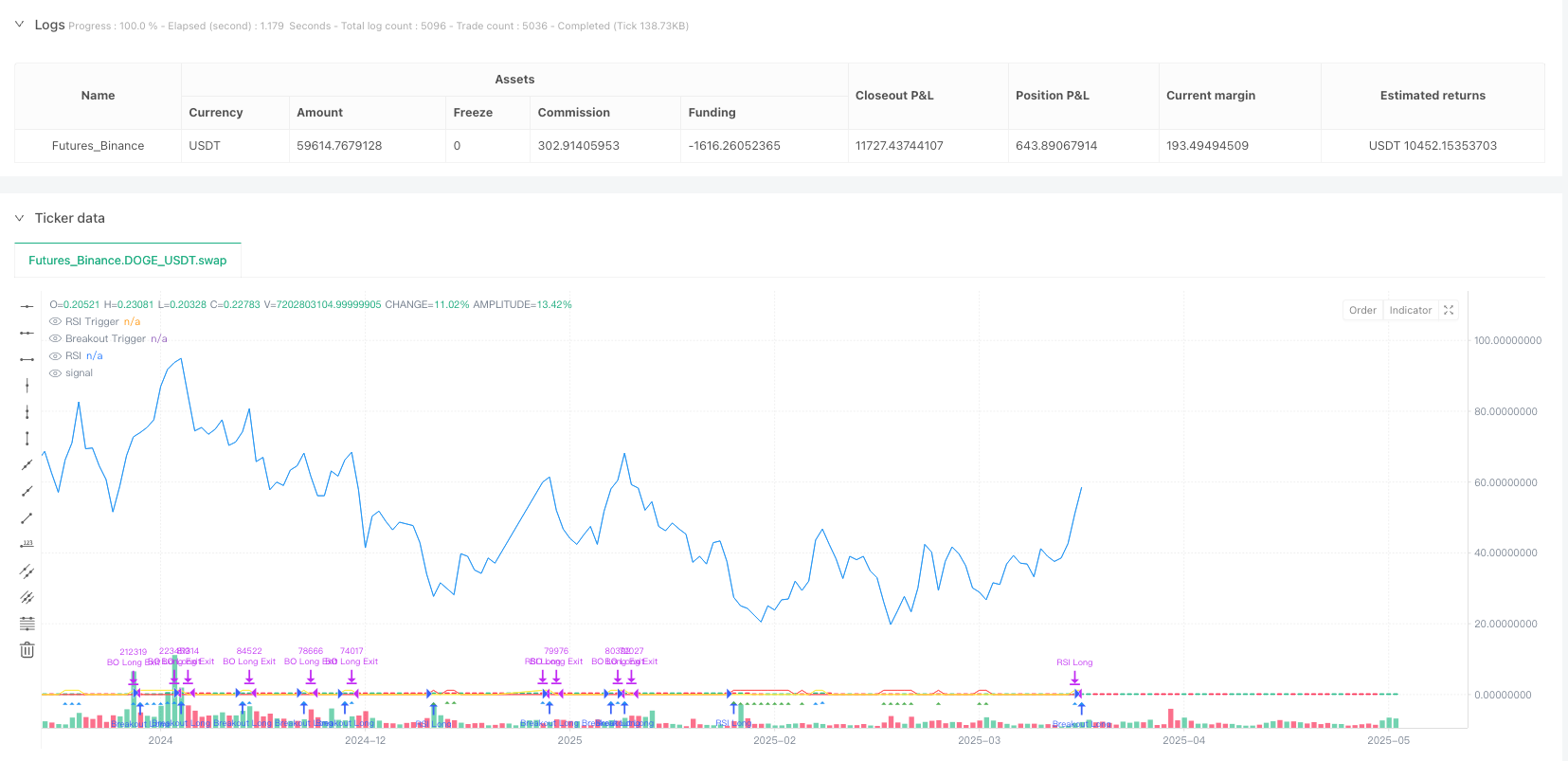
Task: Select the price line tool with 123 label
Action: pyautogui.click(x=27, y=544)
